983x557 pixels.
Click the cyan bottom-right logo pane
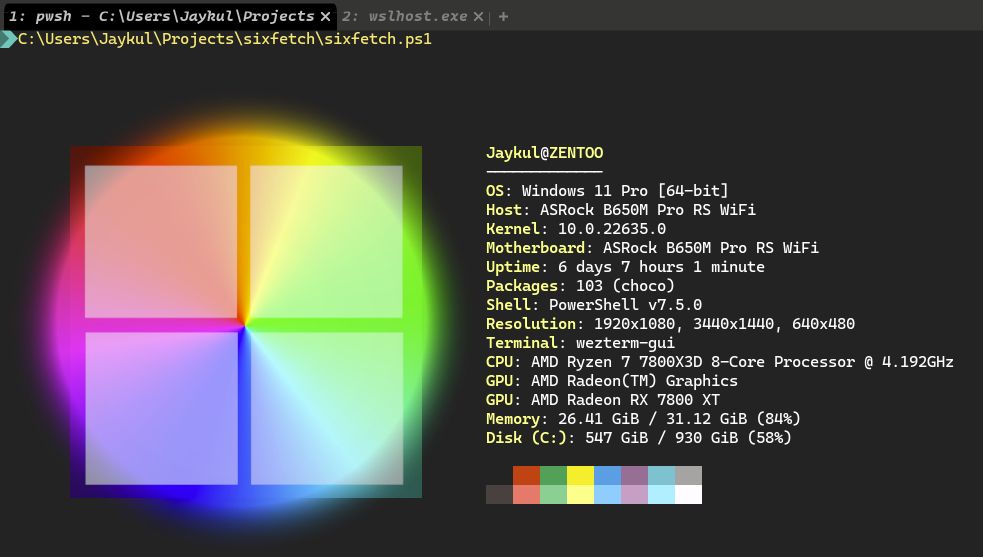point(327,408)
